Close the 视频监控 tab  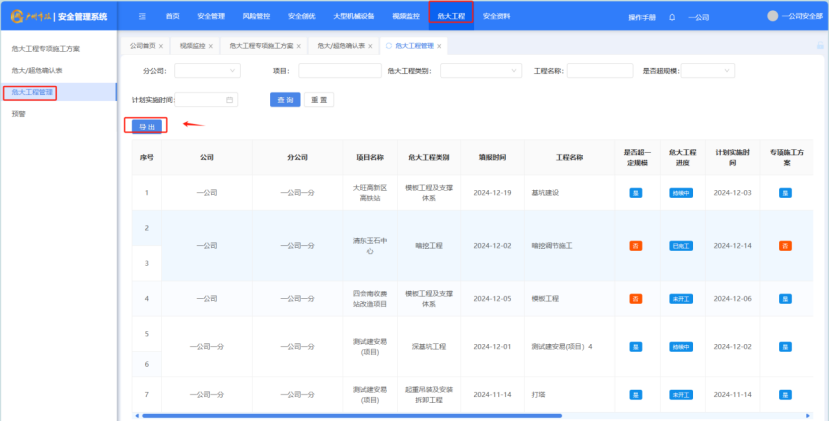212,46
